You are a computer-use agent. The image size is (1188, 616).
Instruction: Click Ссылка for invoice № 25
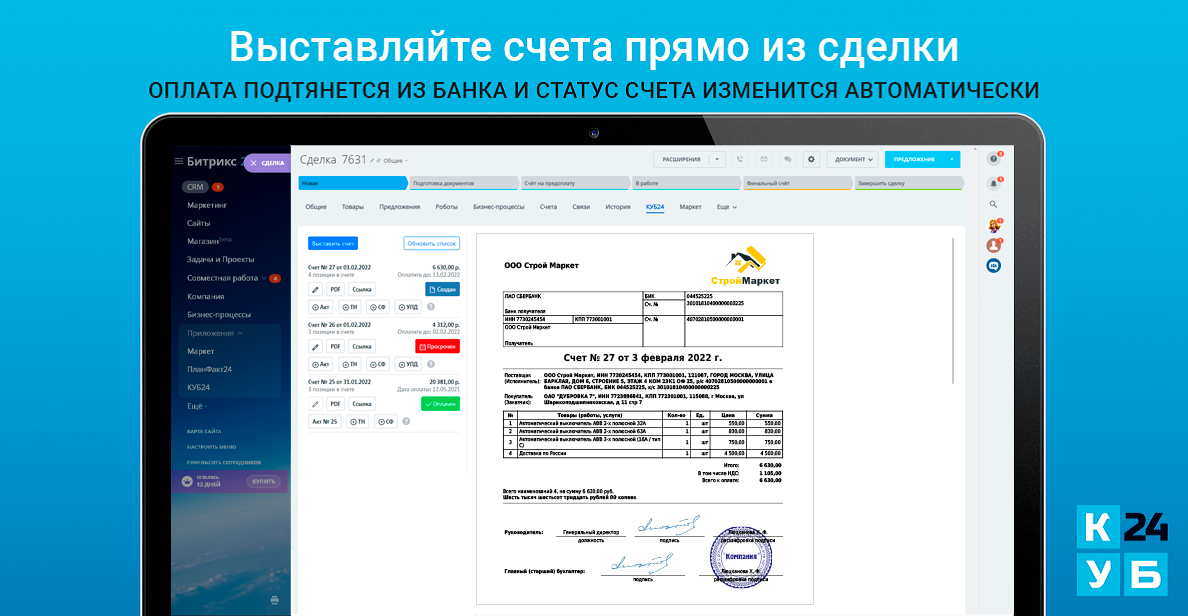[x=362, y=404]
